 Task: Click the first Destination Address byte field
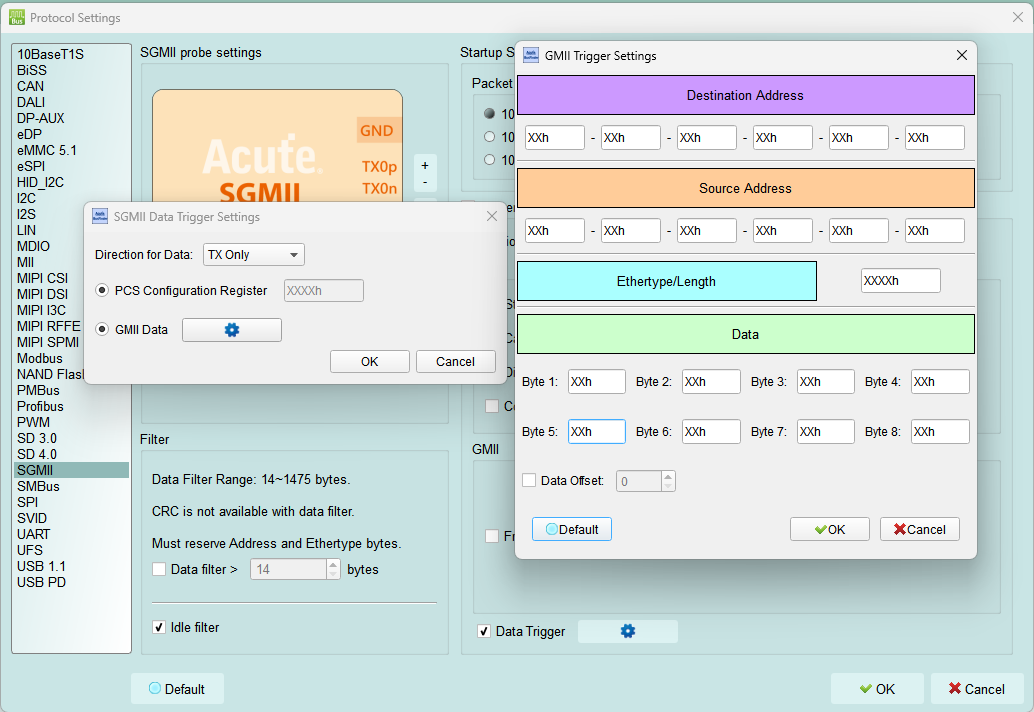tap(555, 138)
